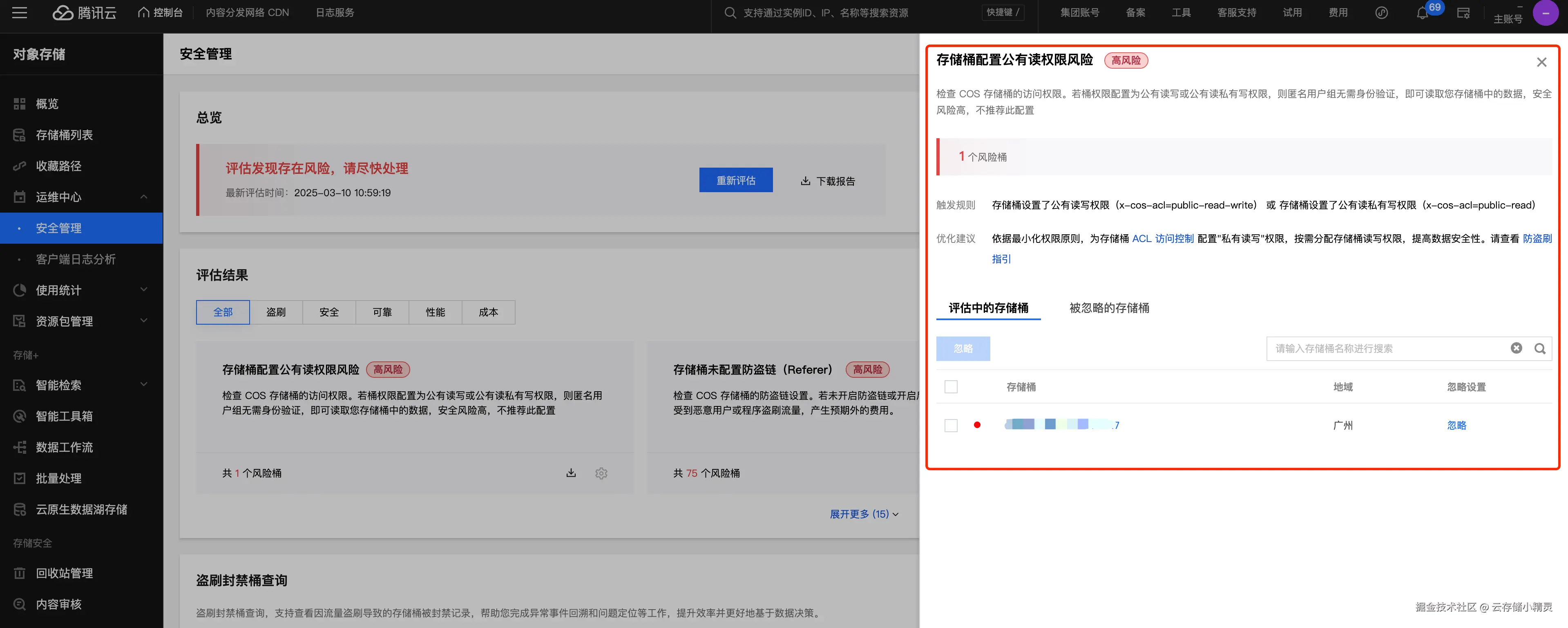This screenshot has height=628, width=1568.
Task: Open 试用 menu
Action: 1292,13
